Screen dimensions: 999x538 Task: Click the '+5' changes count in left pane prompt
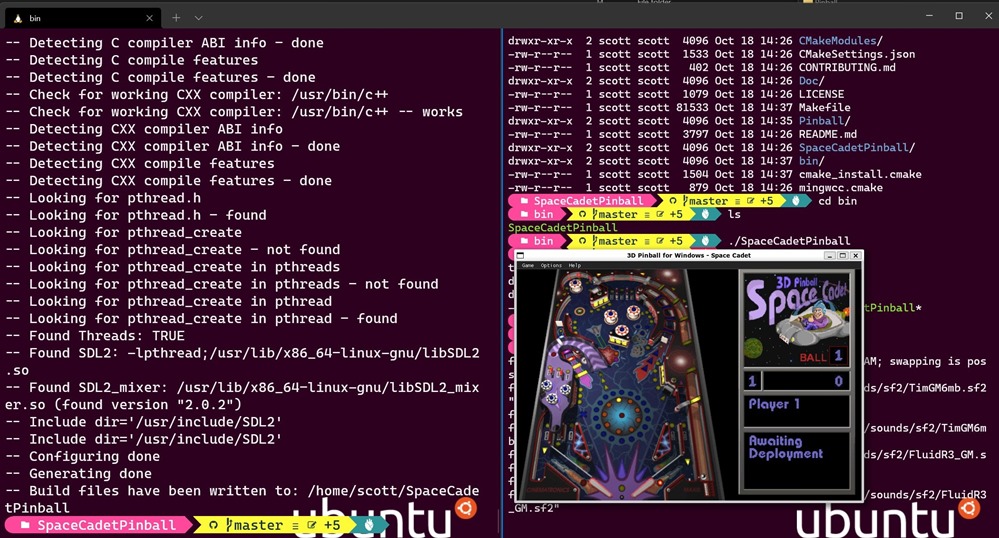[332, 525]
